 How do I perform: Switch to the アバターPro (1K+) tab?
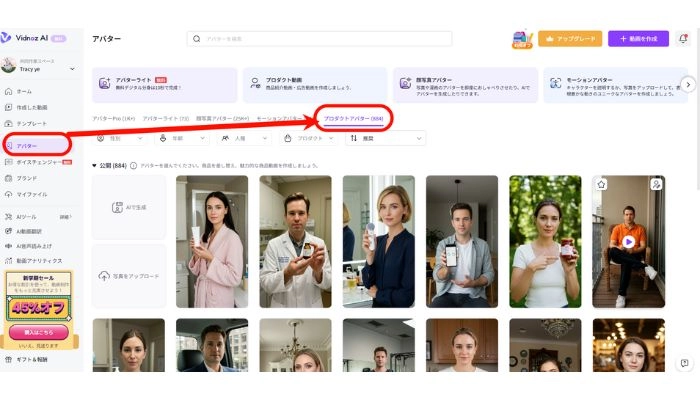(x=113, y=119)
